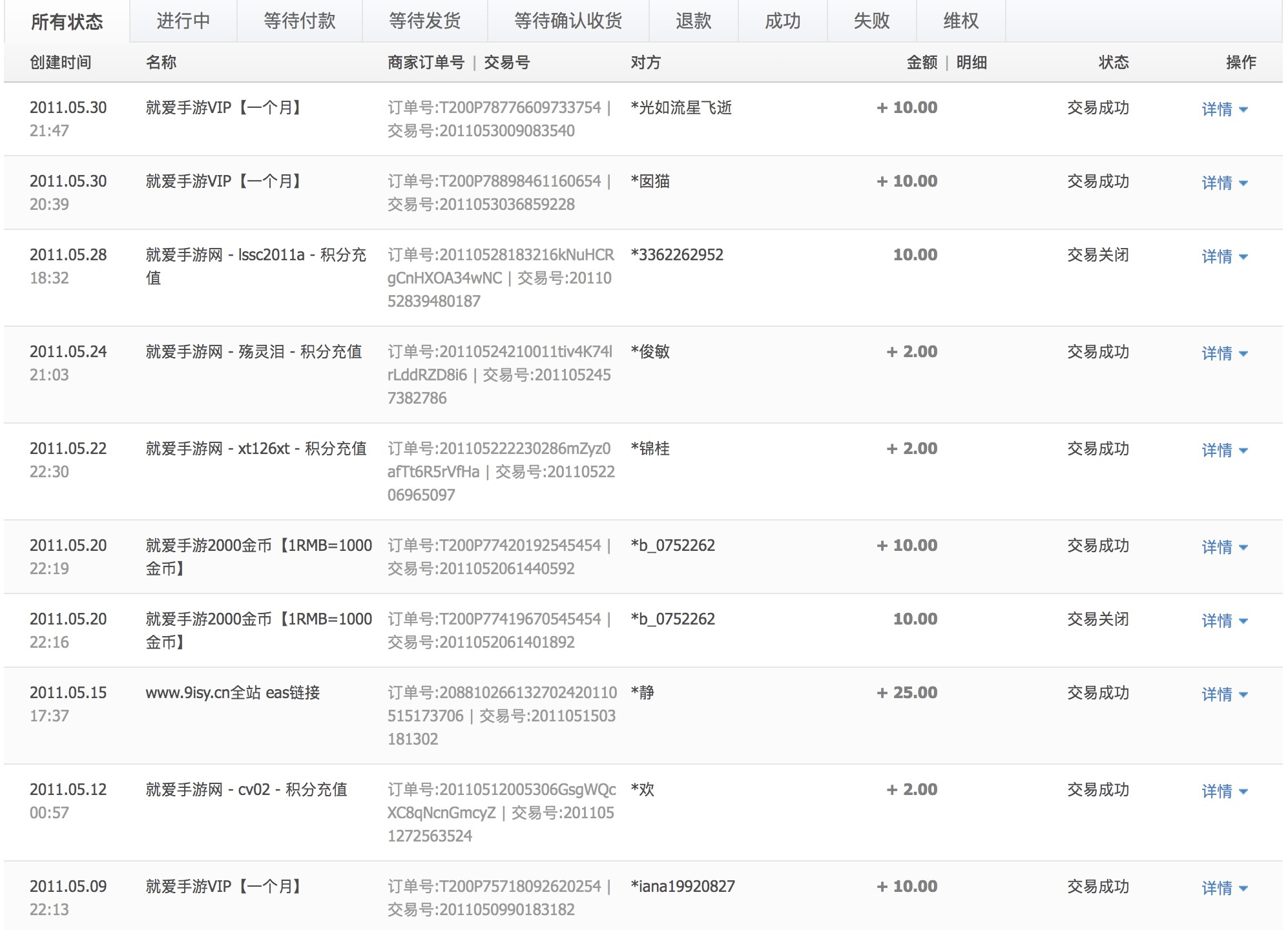The width and height of the screenshot is (1288, 930).
Task: Click 详情 link for *静 25.00 order
Action: click(1217, 694)
